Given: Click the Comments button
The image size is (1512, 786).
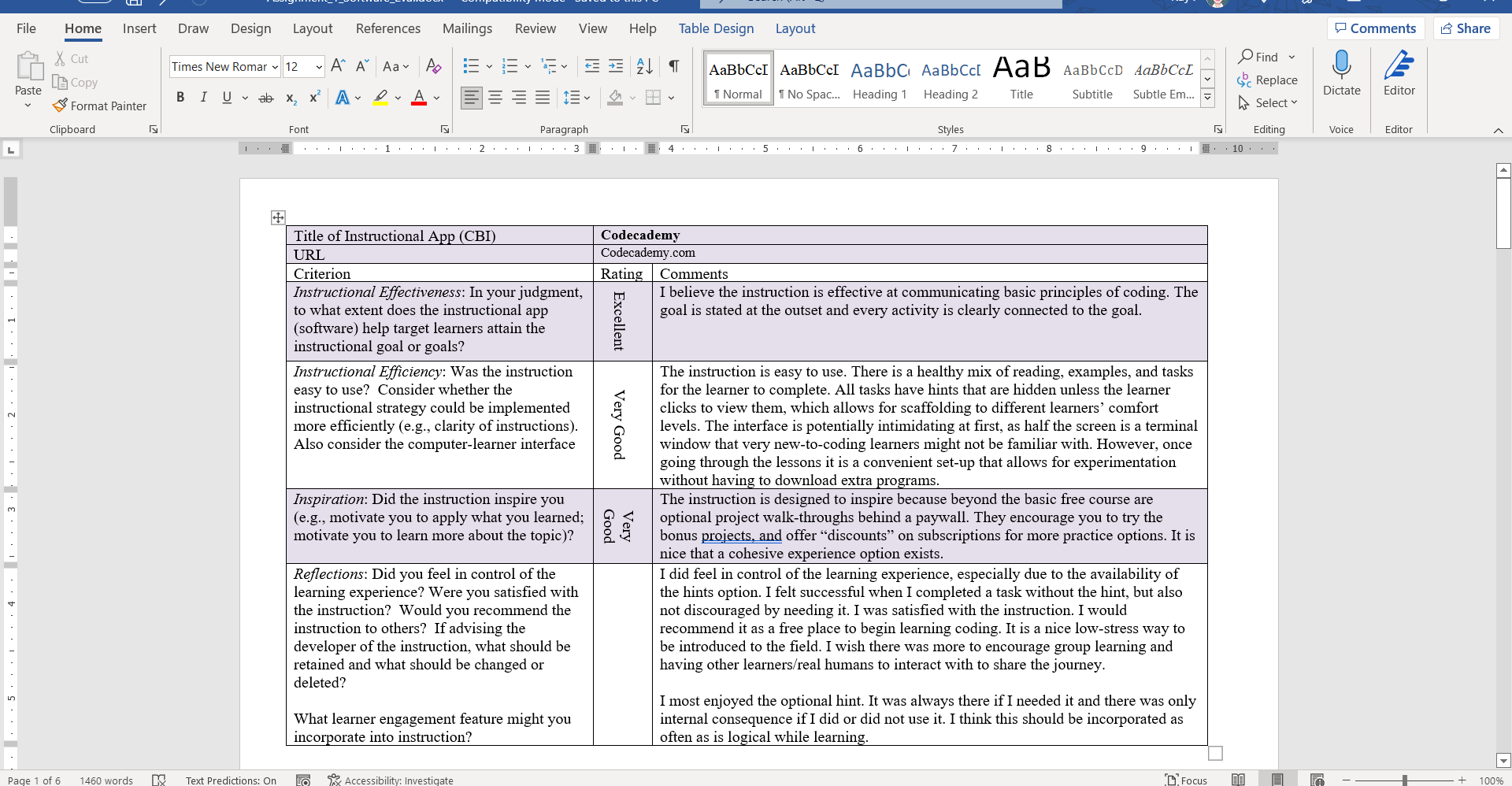Looking at the screenshot, I should coord(1376,28).
